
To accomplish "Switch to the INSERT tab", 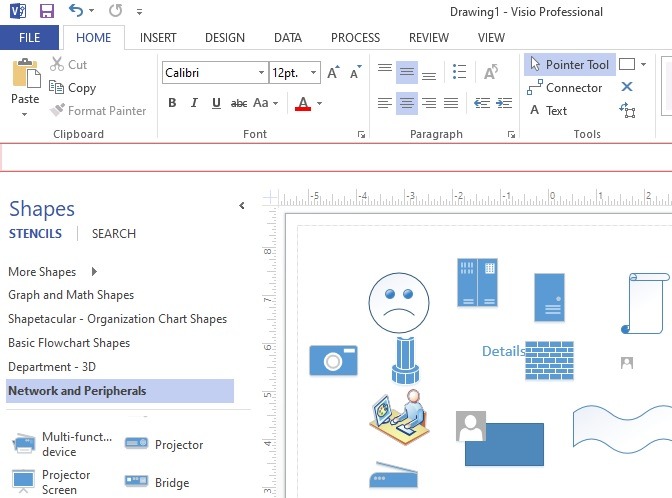I will click(158, 38).
